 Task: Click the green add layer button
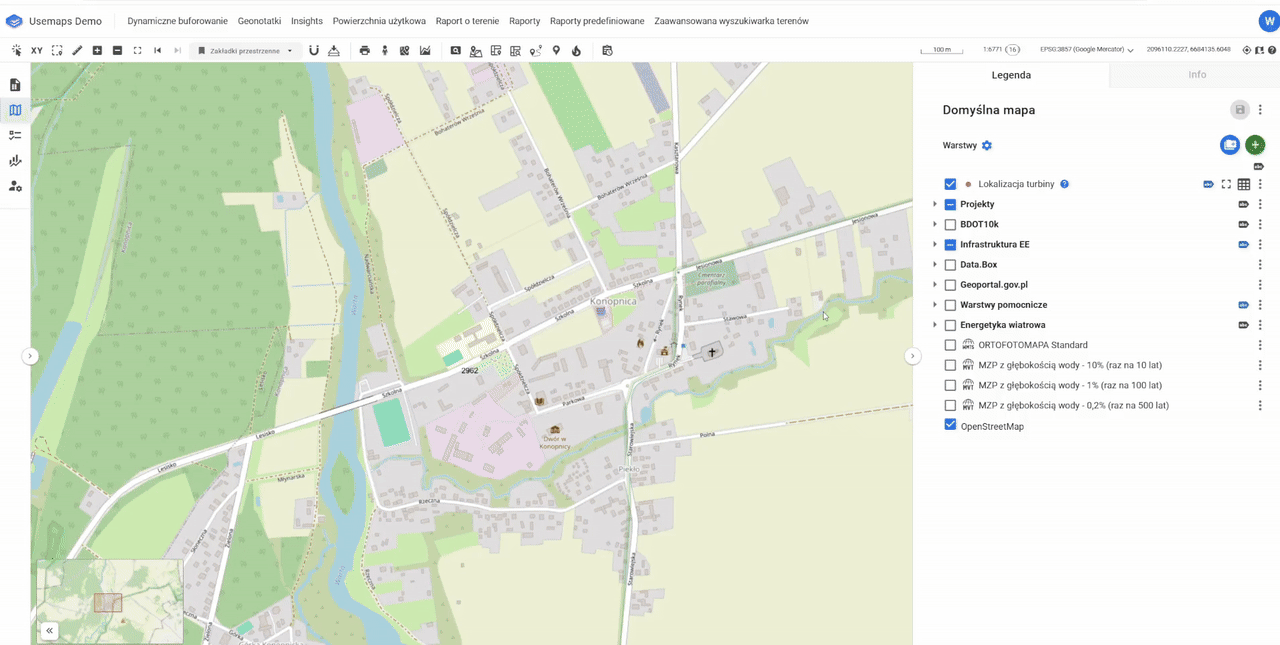click(x=1255, y=145)
